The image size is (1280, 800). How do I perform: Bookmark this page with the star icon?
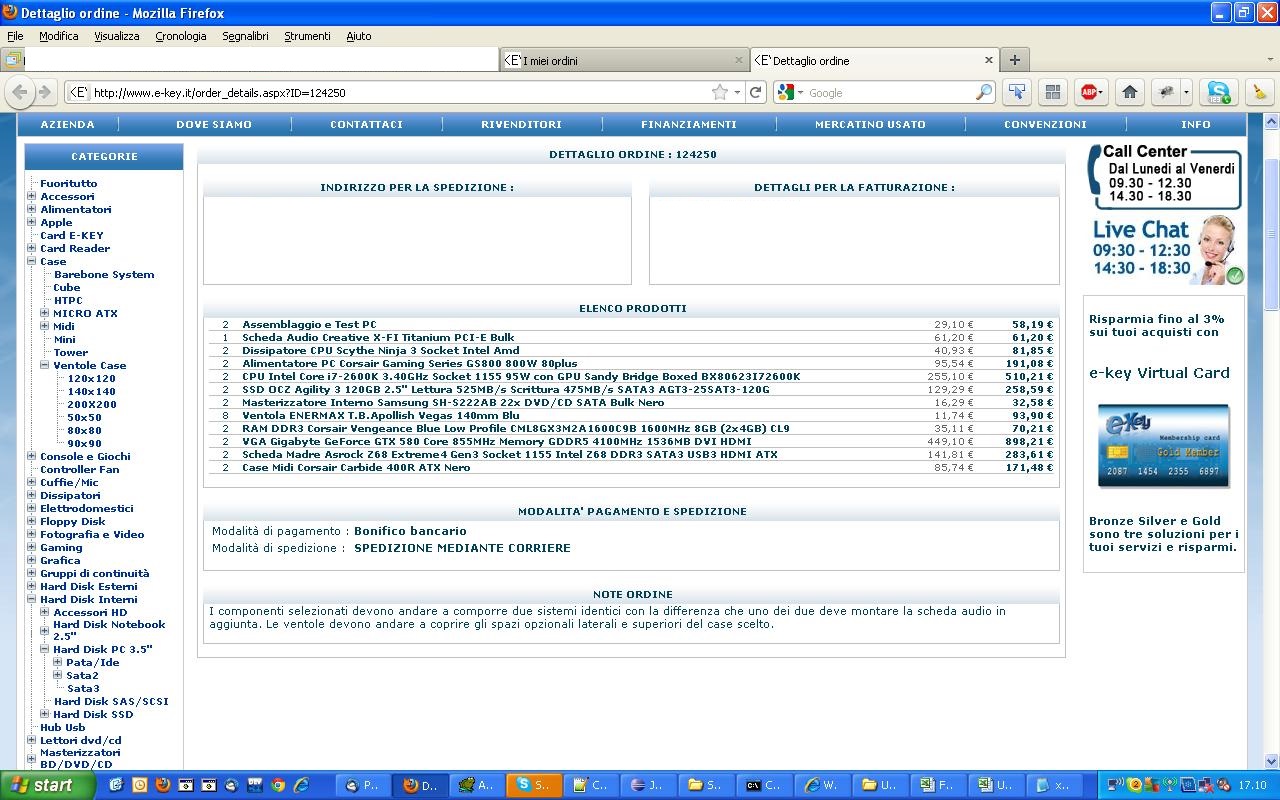(x=719, y=92)
